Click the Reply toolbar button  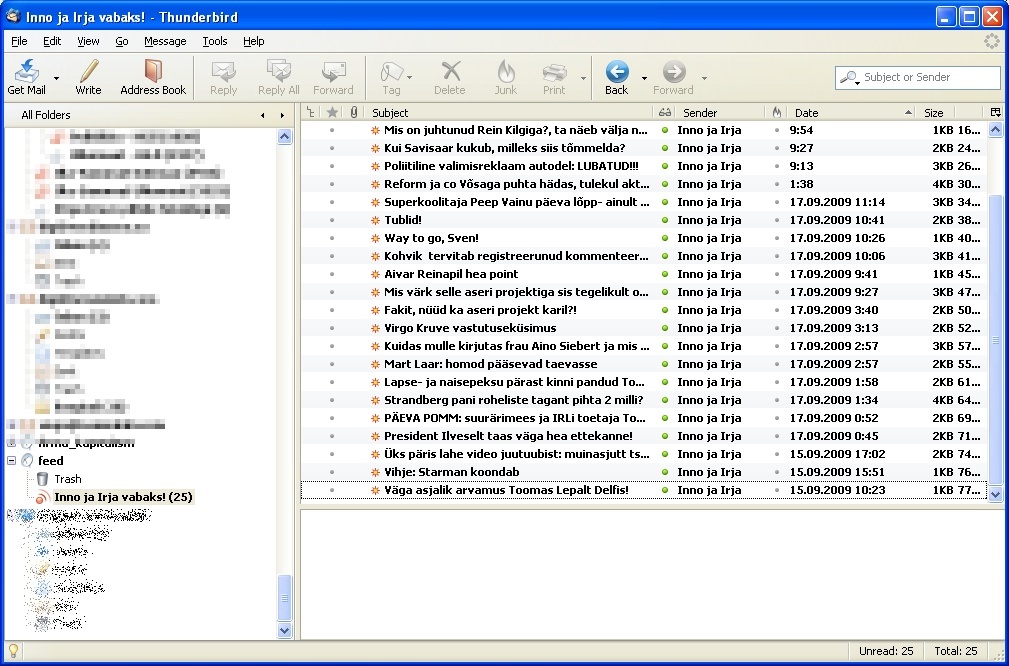(223, 77)
